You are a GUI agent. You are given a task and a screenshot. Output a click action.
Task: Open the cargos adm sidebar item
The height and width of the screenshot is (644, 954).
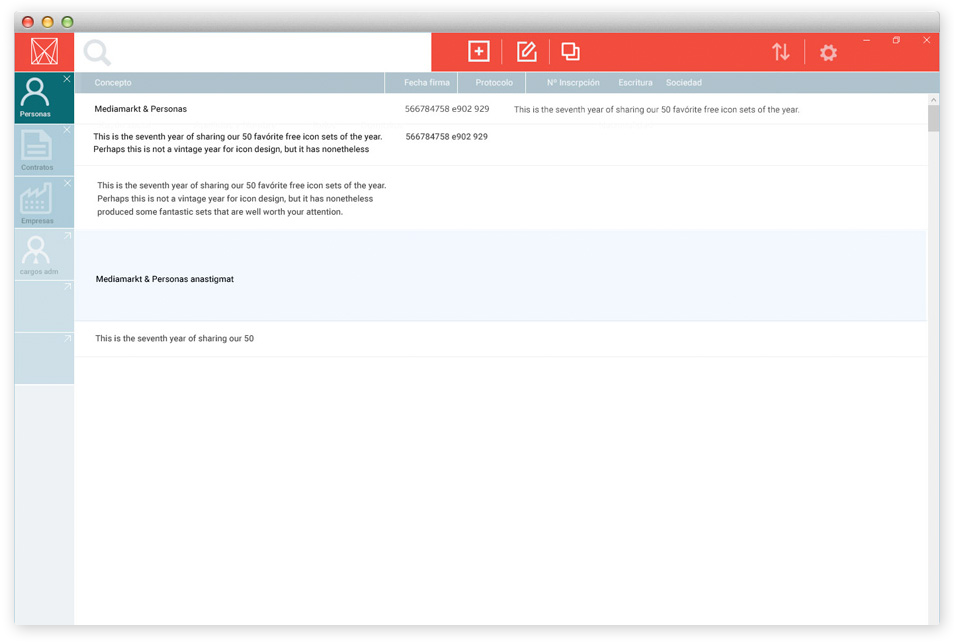36,254
